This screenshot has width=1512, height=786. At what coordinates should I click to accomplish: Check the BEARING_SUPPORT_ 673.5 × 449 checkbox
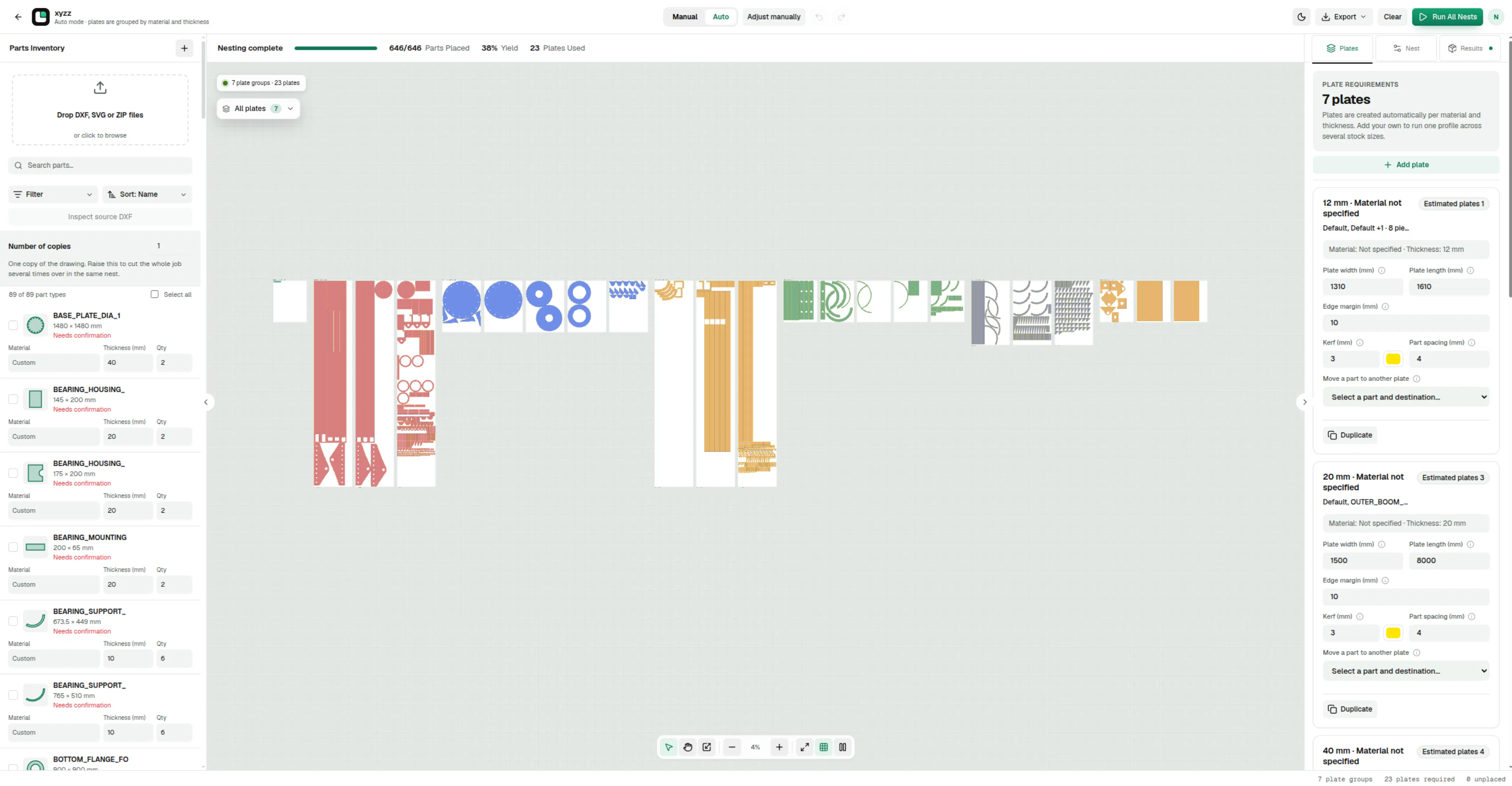tap(13, 621)
